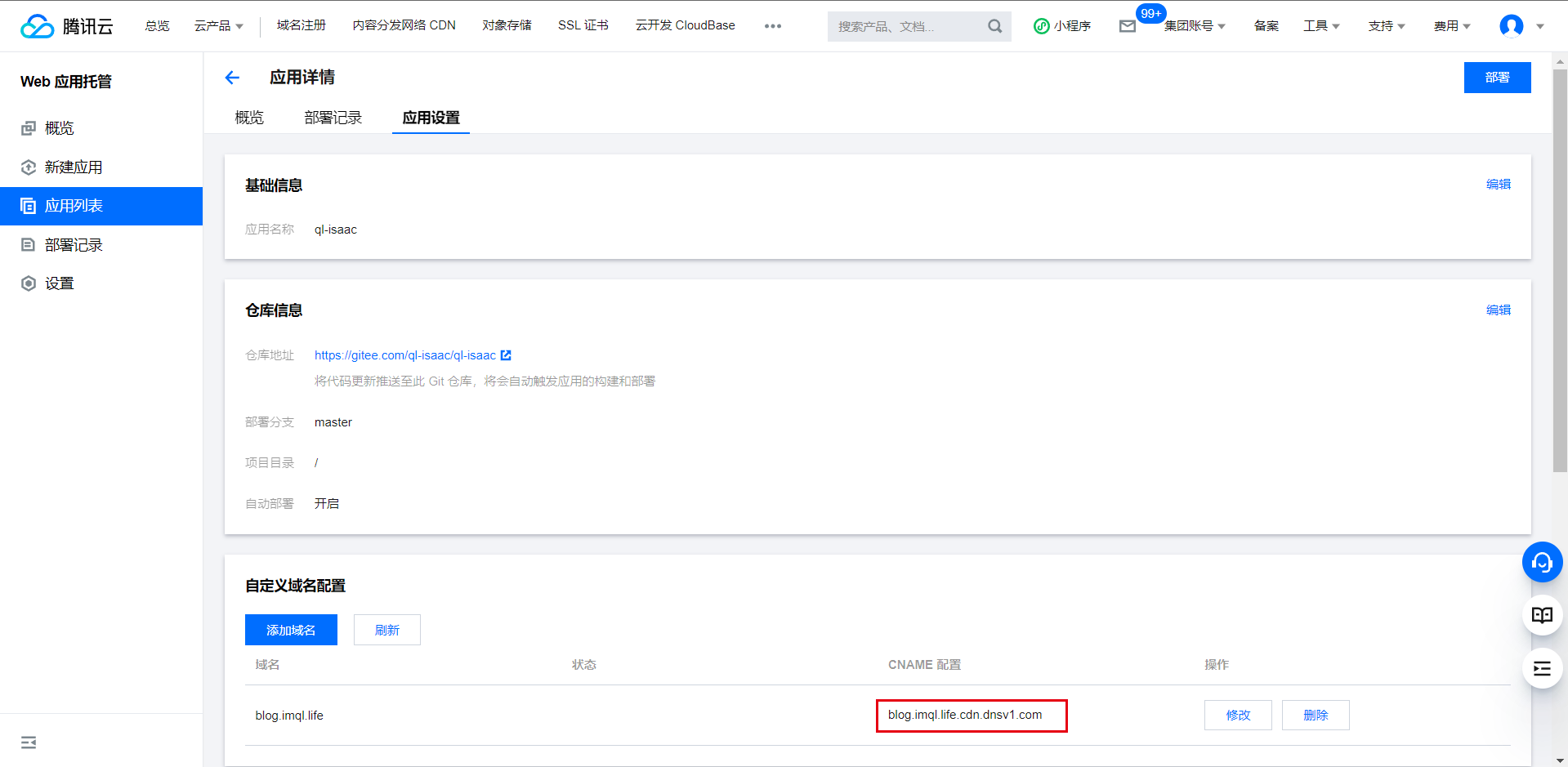Click the 删除 button for blog.imql.life
Viewport: 1568px width, 767px height.
[1315, 715]
